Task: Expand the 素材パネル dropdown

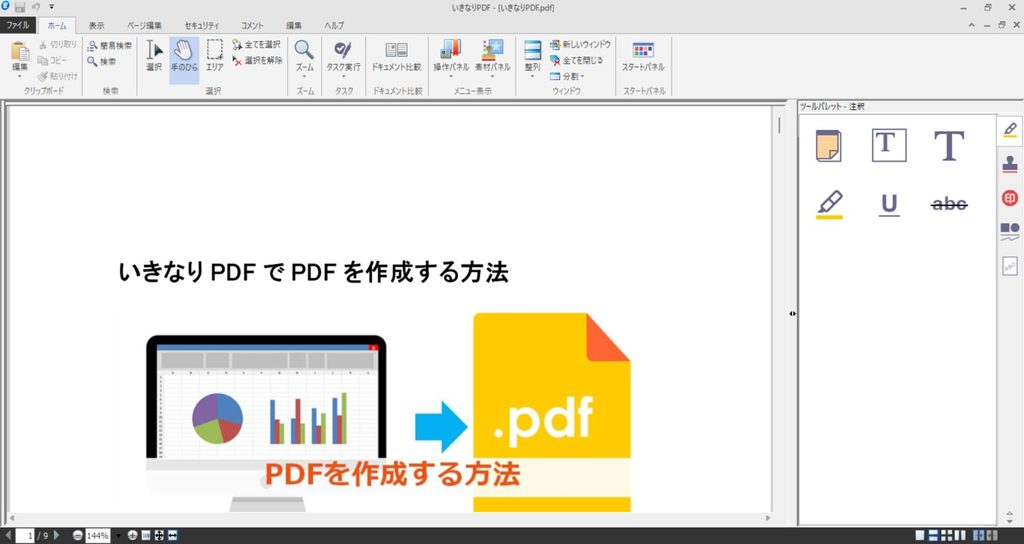Action: [492, 76]
